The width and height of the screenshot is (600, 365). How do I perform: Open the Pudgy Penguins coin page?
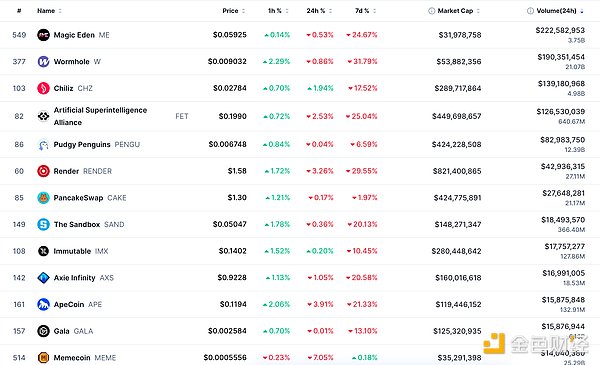point(82,145)
